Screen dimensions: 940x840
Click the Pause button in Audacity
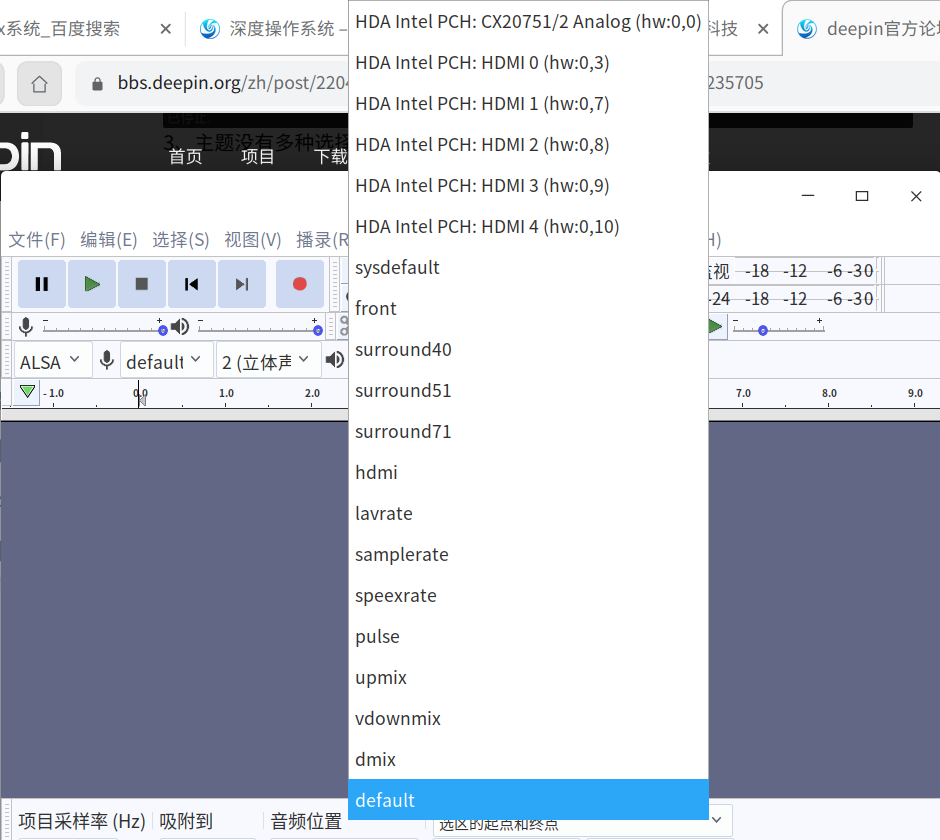[x=41, y=284]
